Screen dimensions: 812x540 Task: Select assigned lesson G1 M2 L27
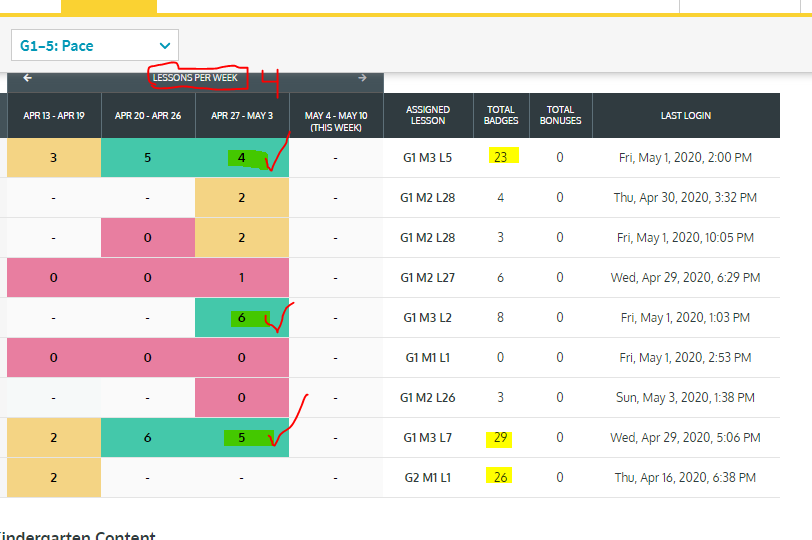(428, 278)
